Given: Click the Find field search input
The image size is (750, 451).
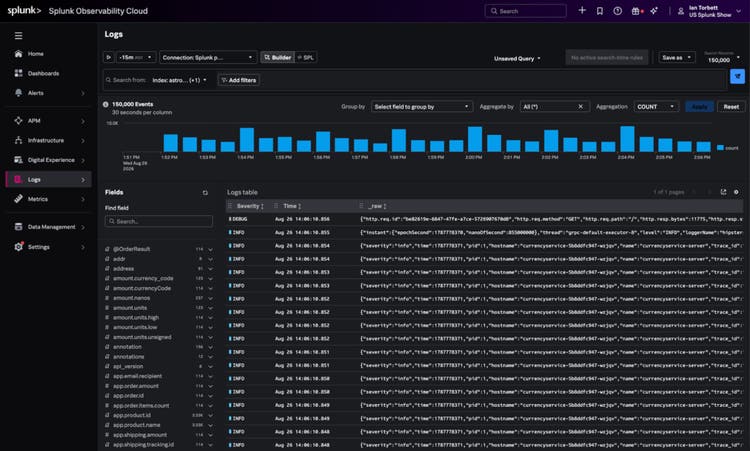Looking at the screenshot, I should pyautogui.click(x=159, y=221).
